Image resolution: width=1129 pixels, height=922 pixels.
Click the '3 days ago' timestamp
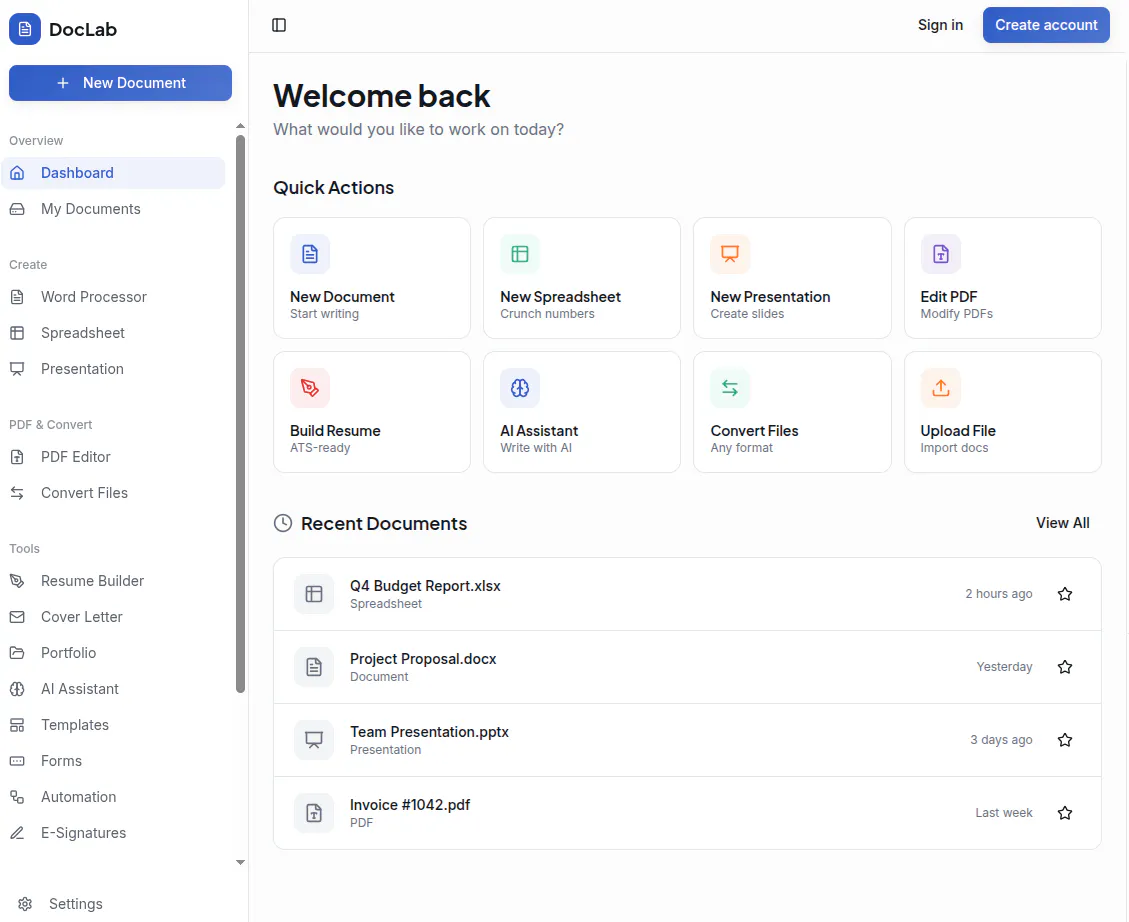point(1001,740)
